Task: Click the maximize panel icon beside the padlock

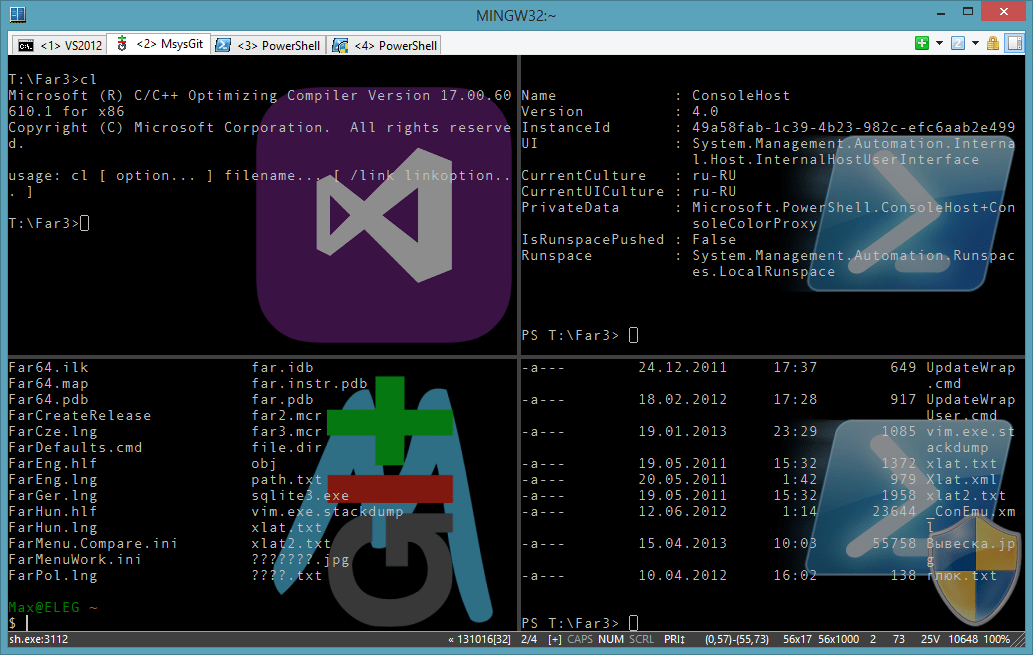Action: click(1015, 43)
